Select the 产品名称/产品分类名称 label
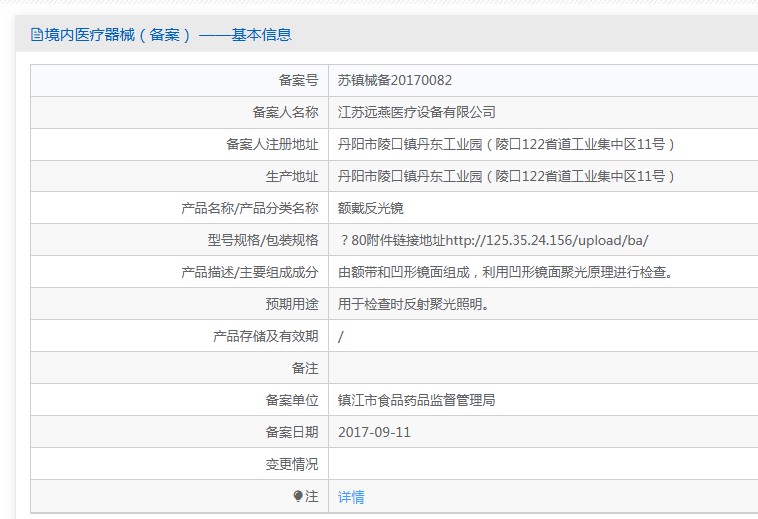 (249, 208)
